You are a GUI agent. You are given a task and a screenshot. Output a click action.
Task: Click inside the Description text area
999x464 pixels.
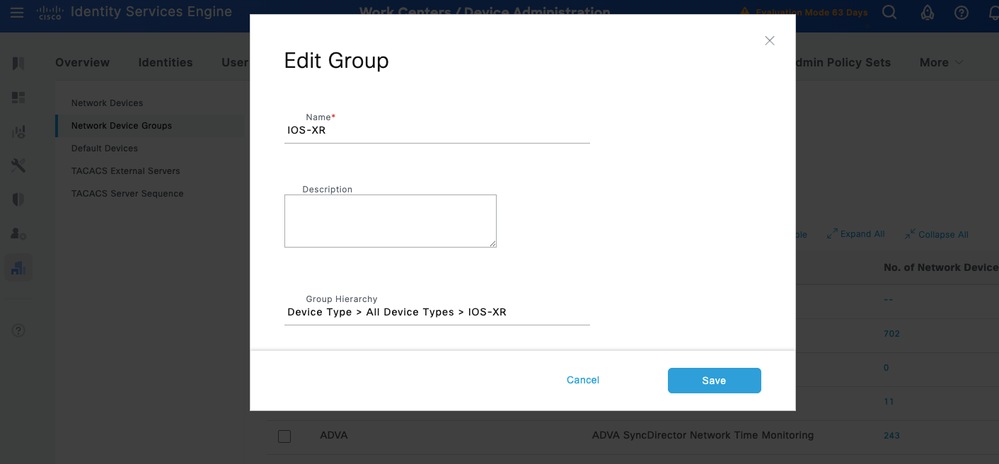point(391,221)
